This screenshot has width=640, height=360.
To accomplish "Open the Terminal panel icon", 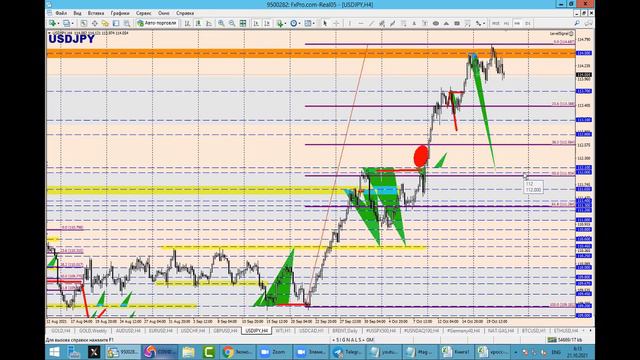I will click(116, 23).
